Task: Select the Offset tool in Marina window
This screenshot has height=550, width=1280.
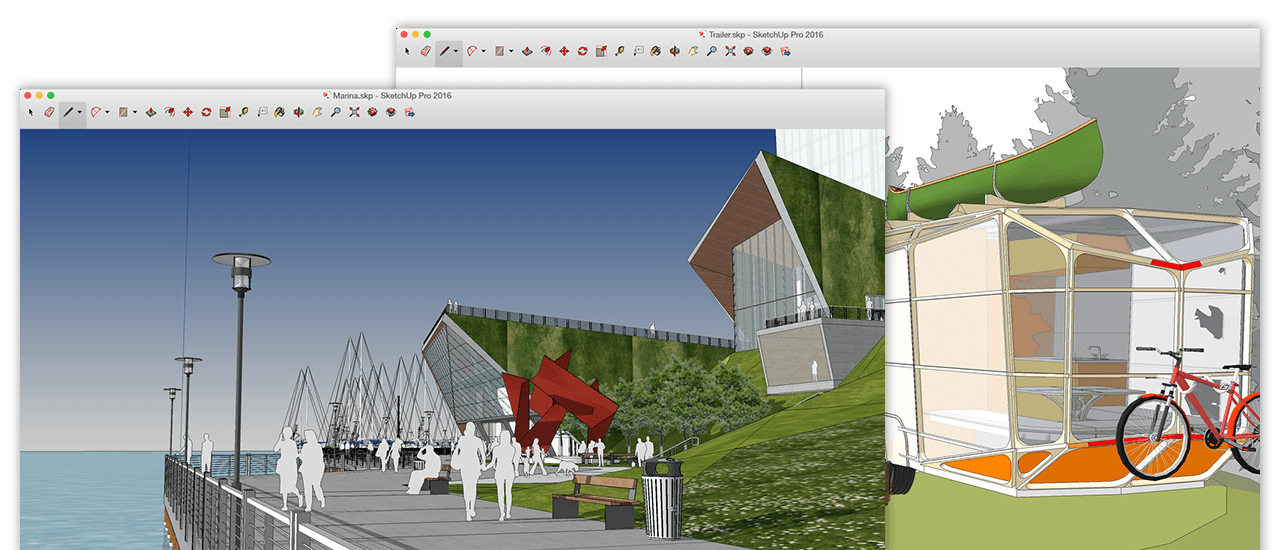Action: point(170,112)
